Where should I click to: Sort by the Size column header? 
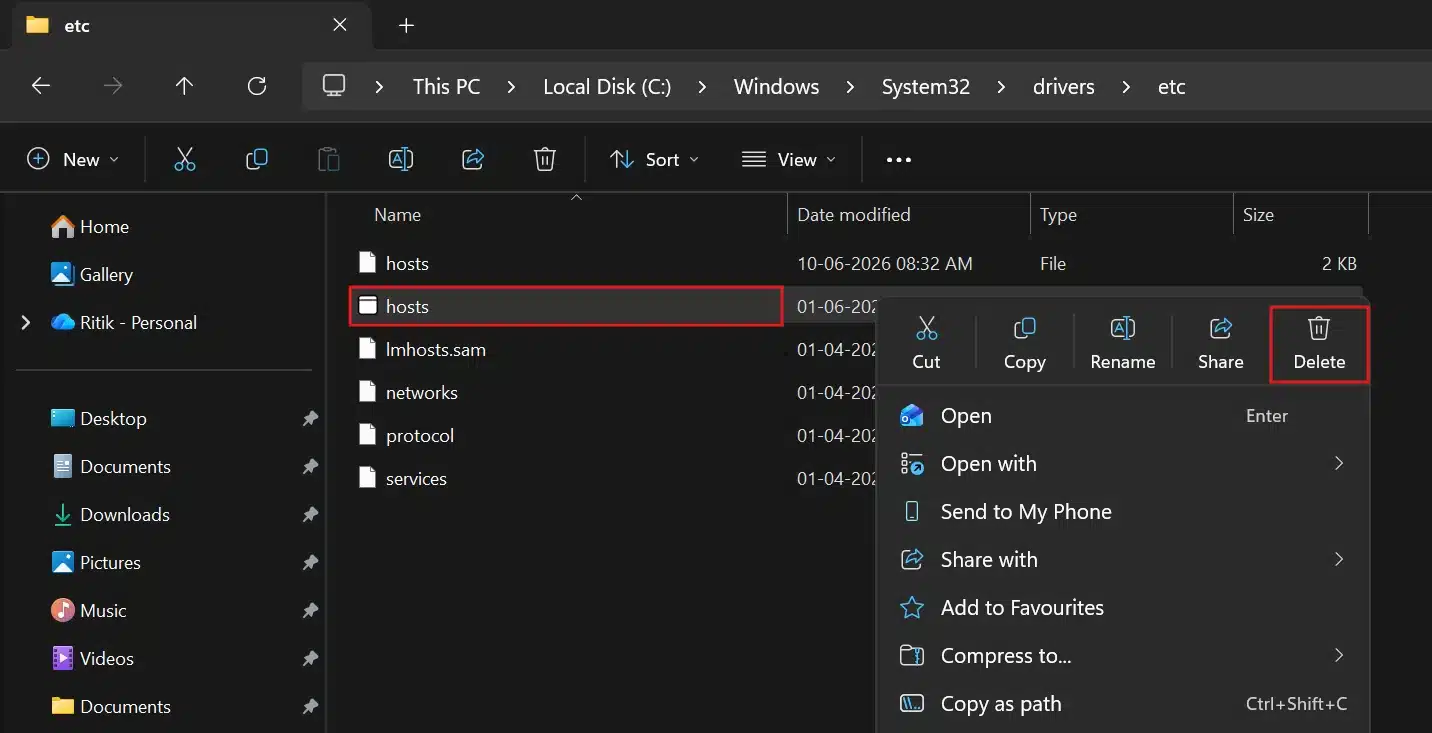pos(1258,215)
